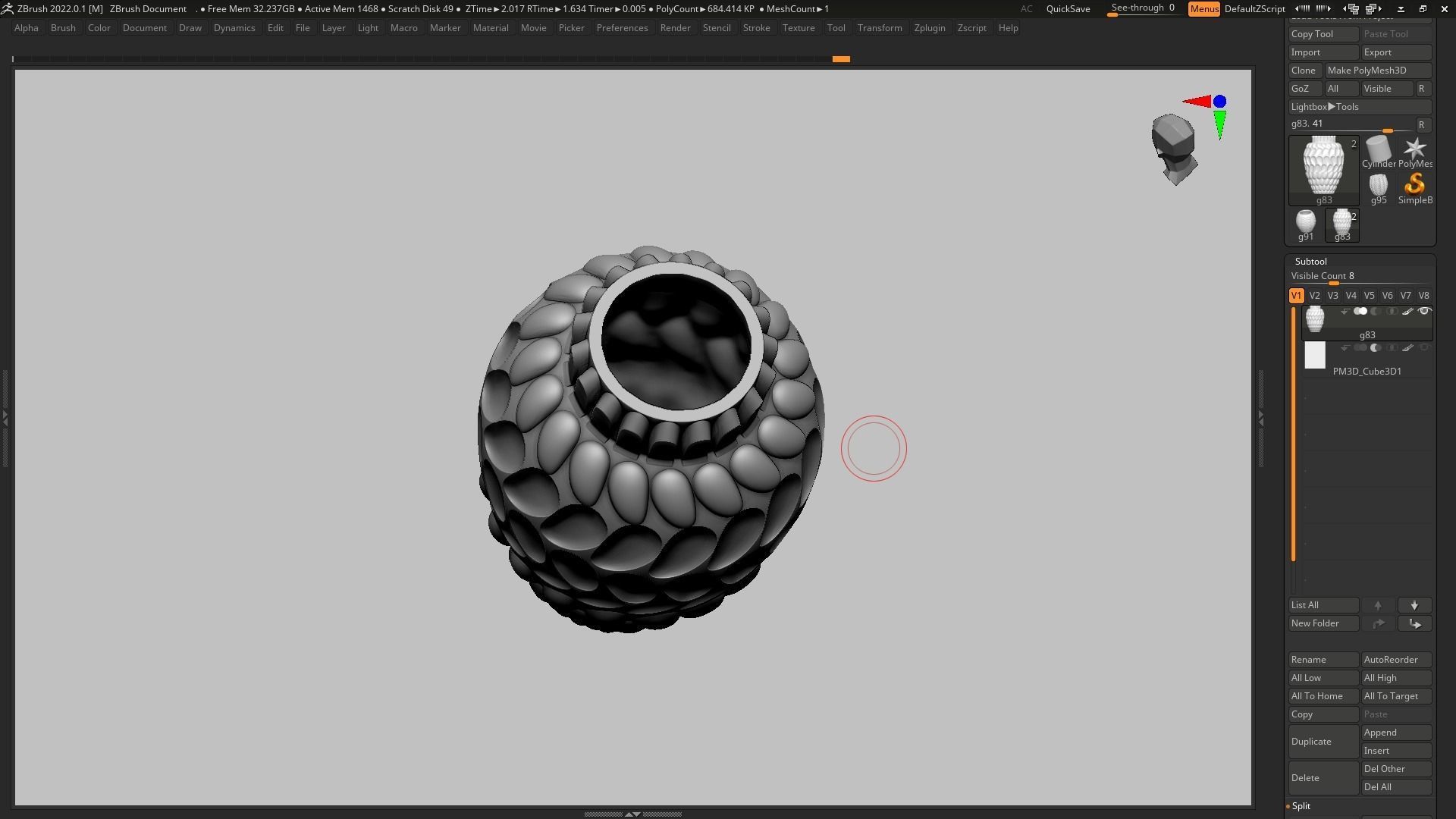
Task: Pick the PolyMesh3D star tool
Action: [1414, 149]
